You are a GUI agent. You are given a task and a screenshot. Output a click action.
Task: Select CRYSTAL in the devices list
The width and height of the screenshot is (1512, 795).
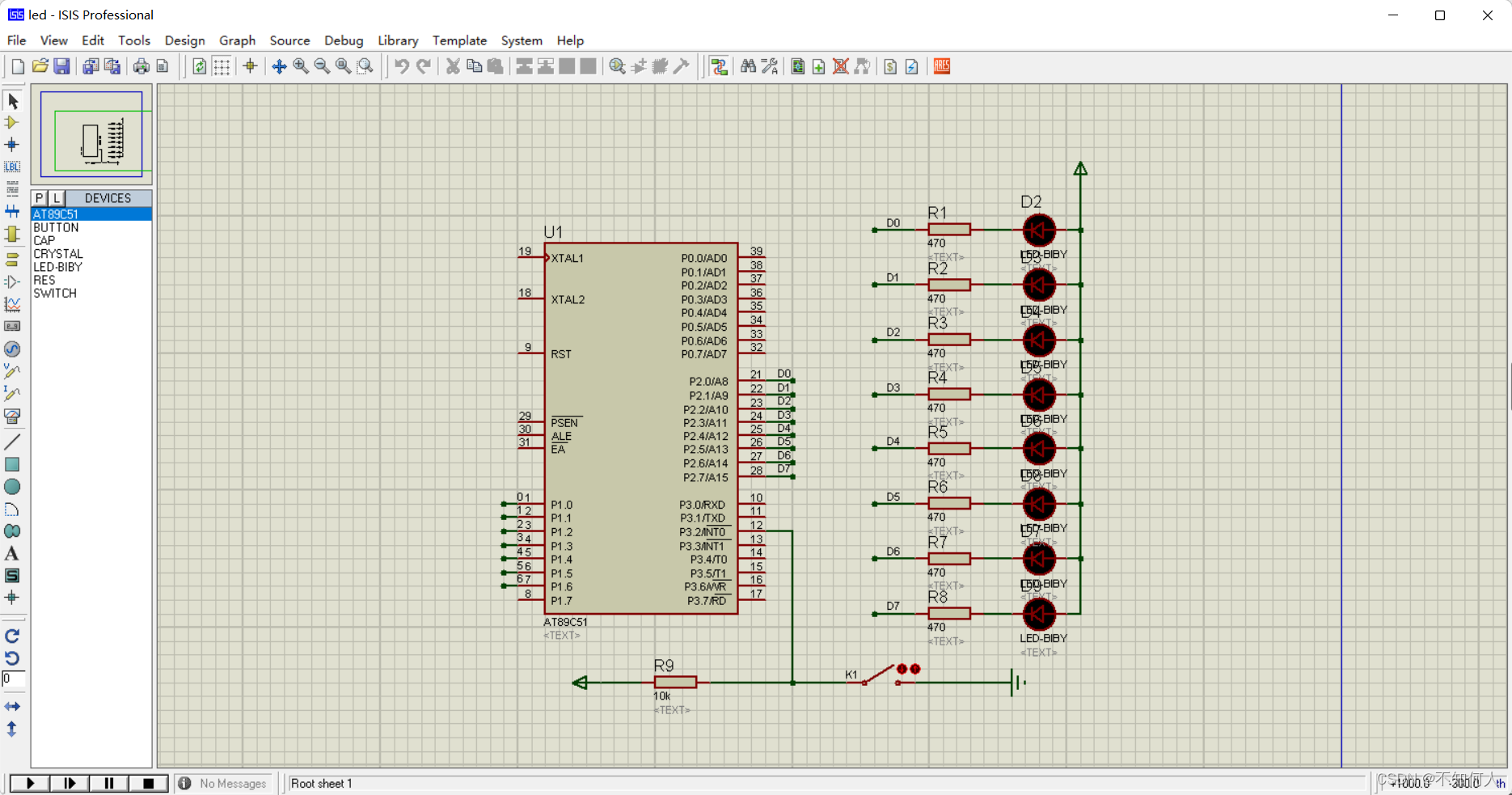click(x=91, y=254)
